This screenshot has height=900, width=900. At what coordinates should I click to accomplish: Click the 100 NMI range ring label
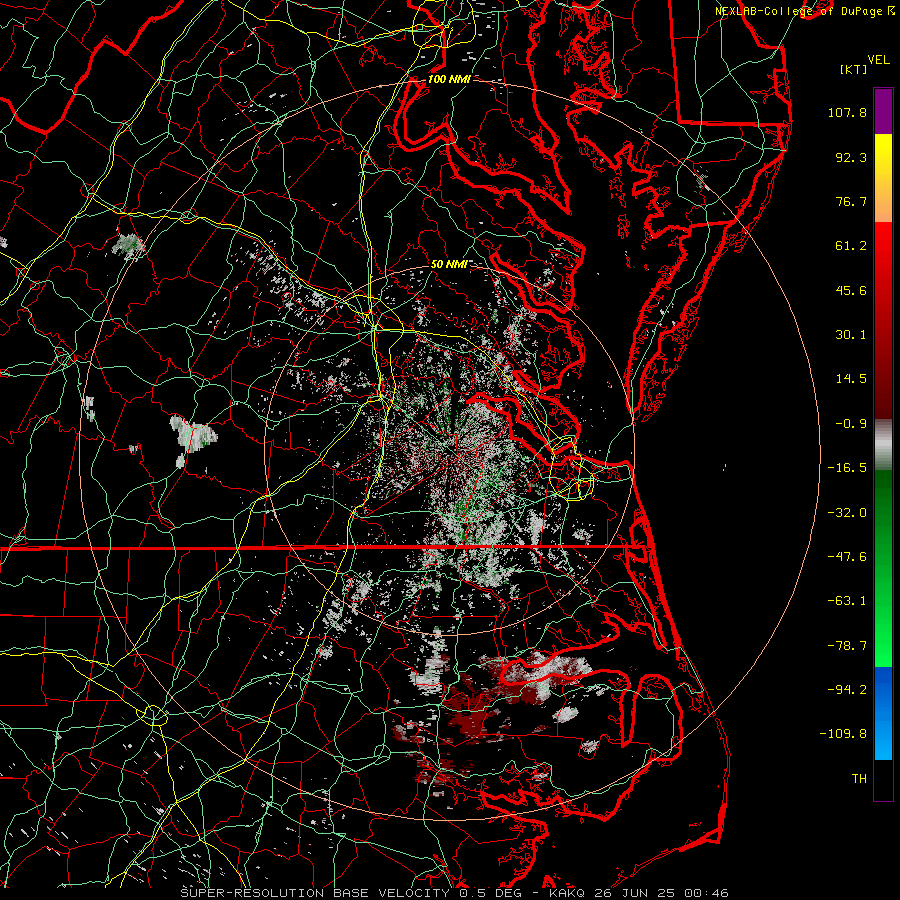(x=449, y=79)
